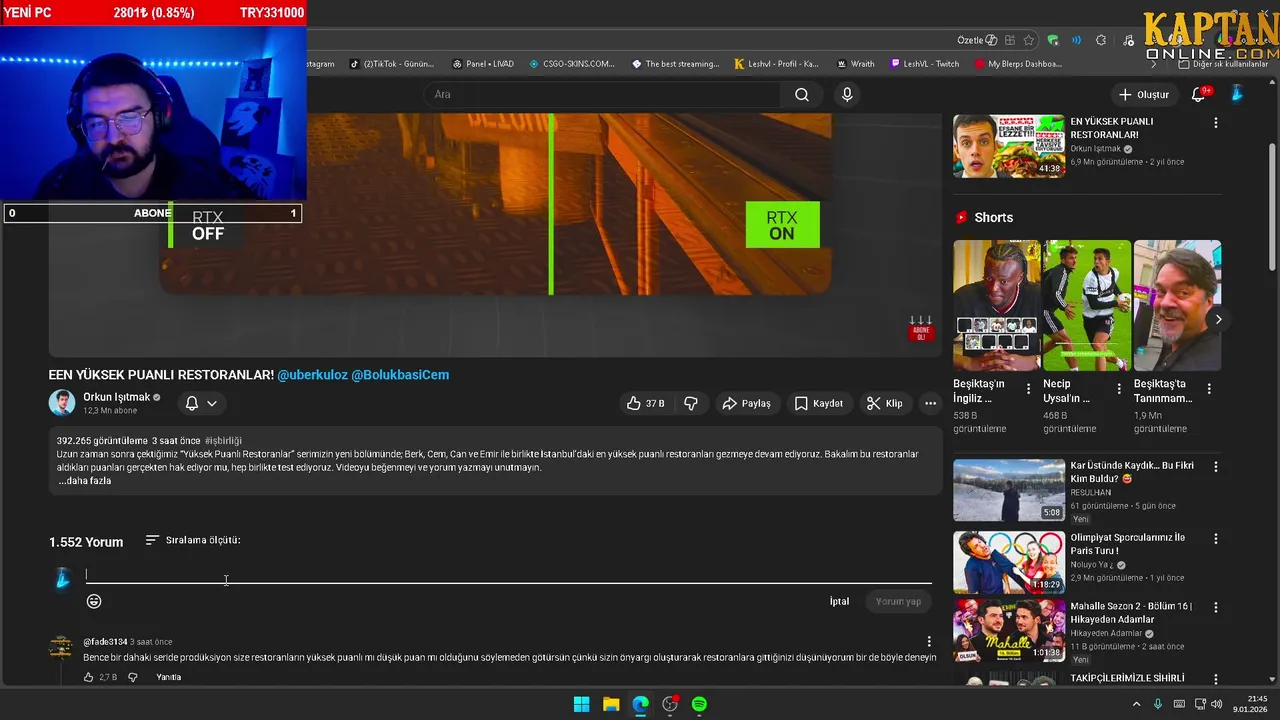
Task: Open Windows Start menu
Action: tap(581, 704)
